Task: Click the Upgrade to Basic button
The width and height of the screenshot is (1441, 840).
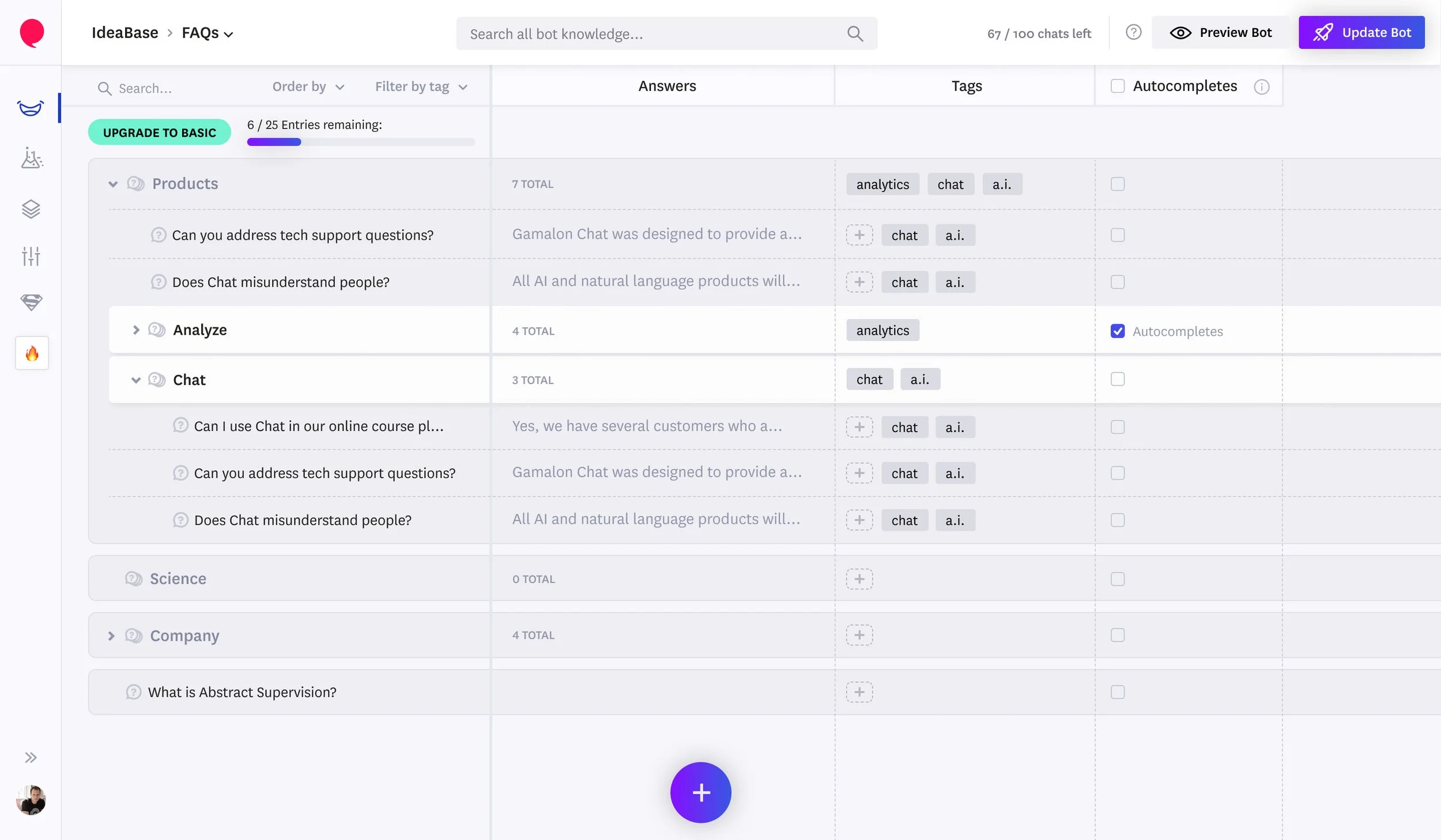Action: pyautogui.click(x=159, y=133)
